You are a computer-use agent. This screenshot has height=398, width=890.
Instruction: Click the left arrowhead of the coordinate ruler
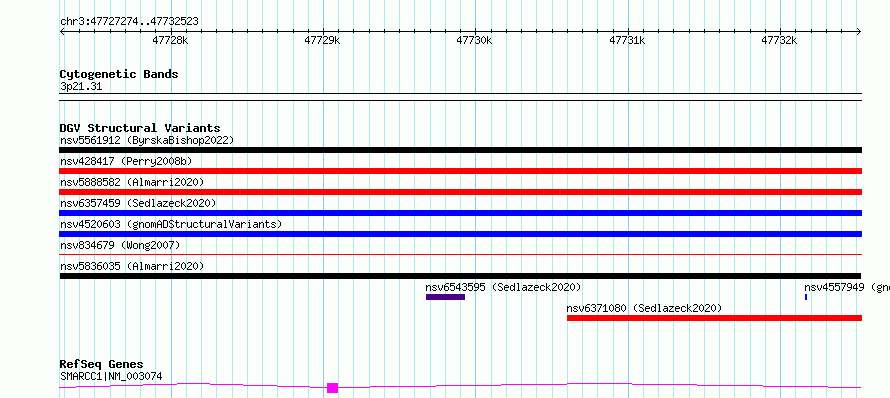coord(62,32)
